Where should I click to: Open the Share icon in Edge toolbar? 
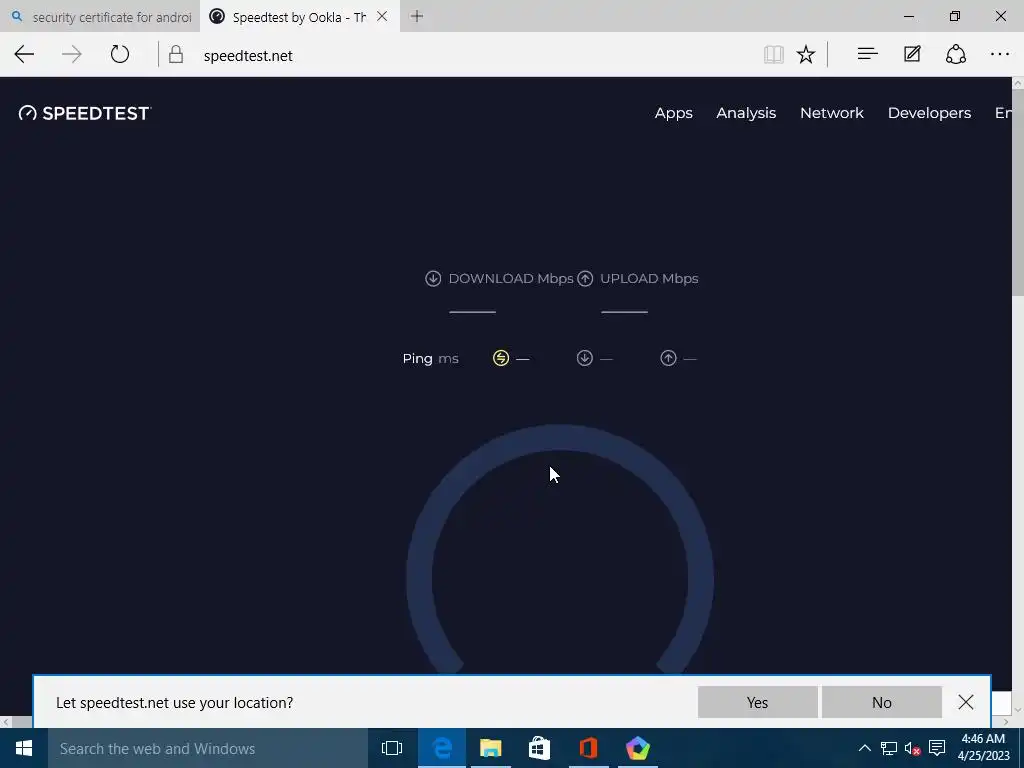coord(956,55)
